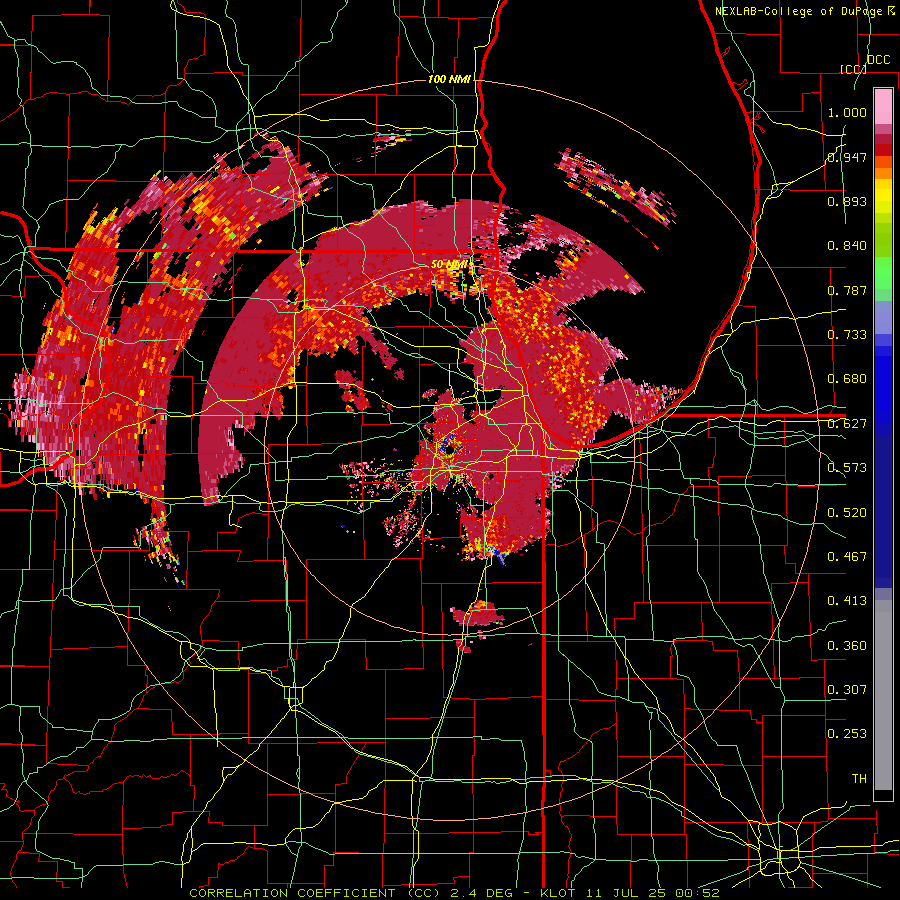Click the 0.307 legend value
This screenshot has height=900, width=900.
click(x=847, y=689)
